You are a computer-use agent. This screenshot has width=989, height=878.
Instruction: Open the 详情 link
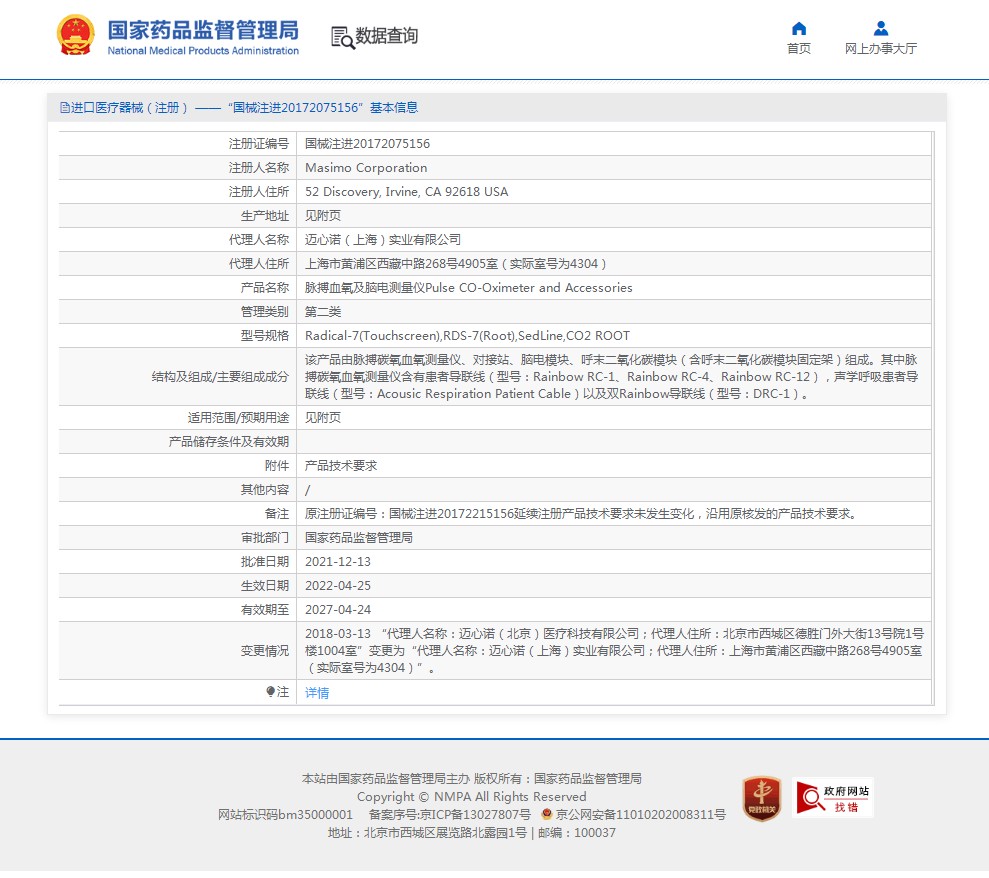317,693
